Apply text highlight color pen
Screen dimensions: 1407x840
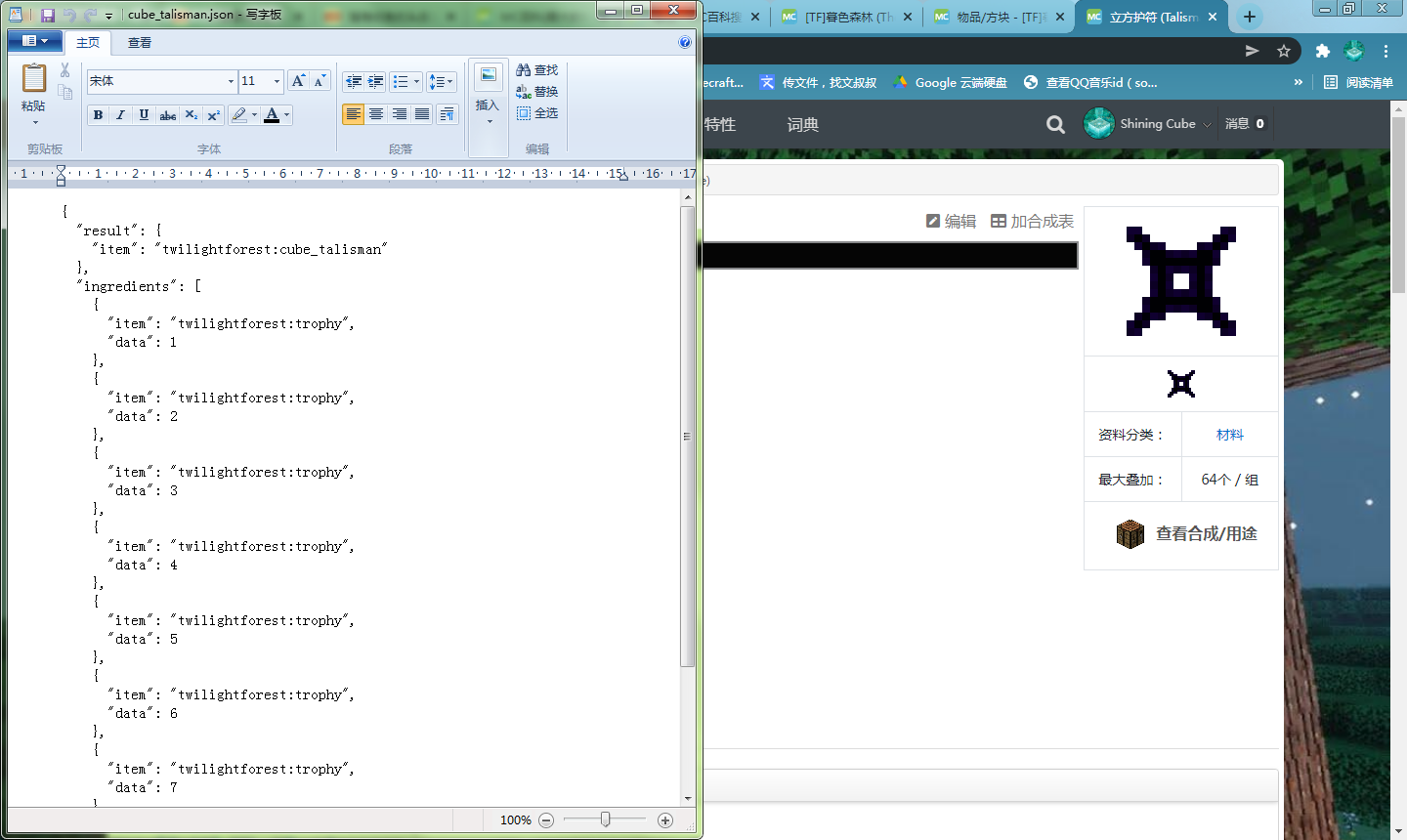pyautogui.click(x=239, y=114)
